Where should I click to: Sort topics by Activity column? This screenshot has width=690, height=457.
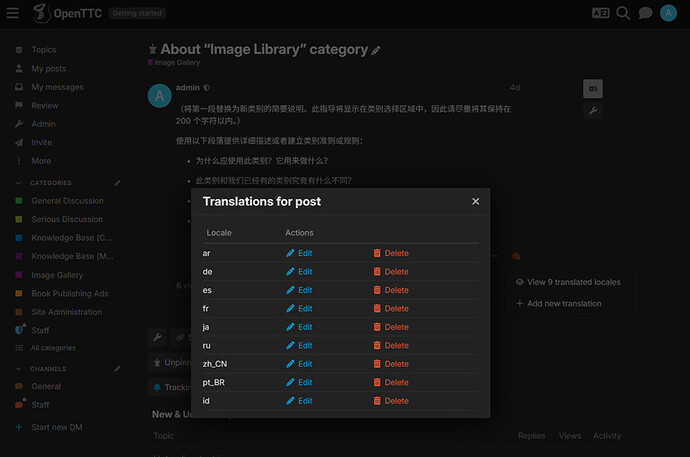tap(607, 436)
